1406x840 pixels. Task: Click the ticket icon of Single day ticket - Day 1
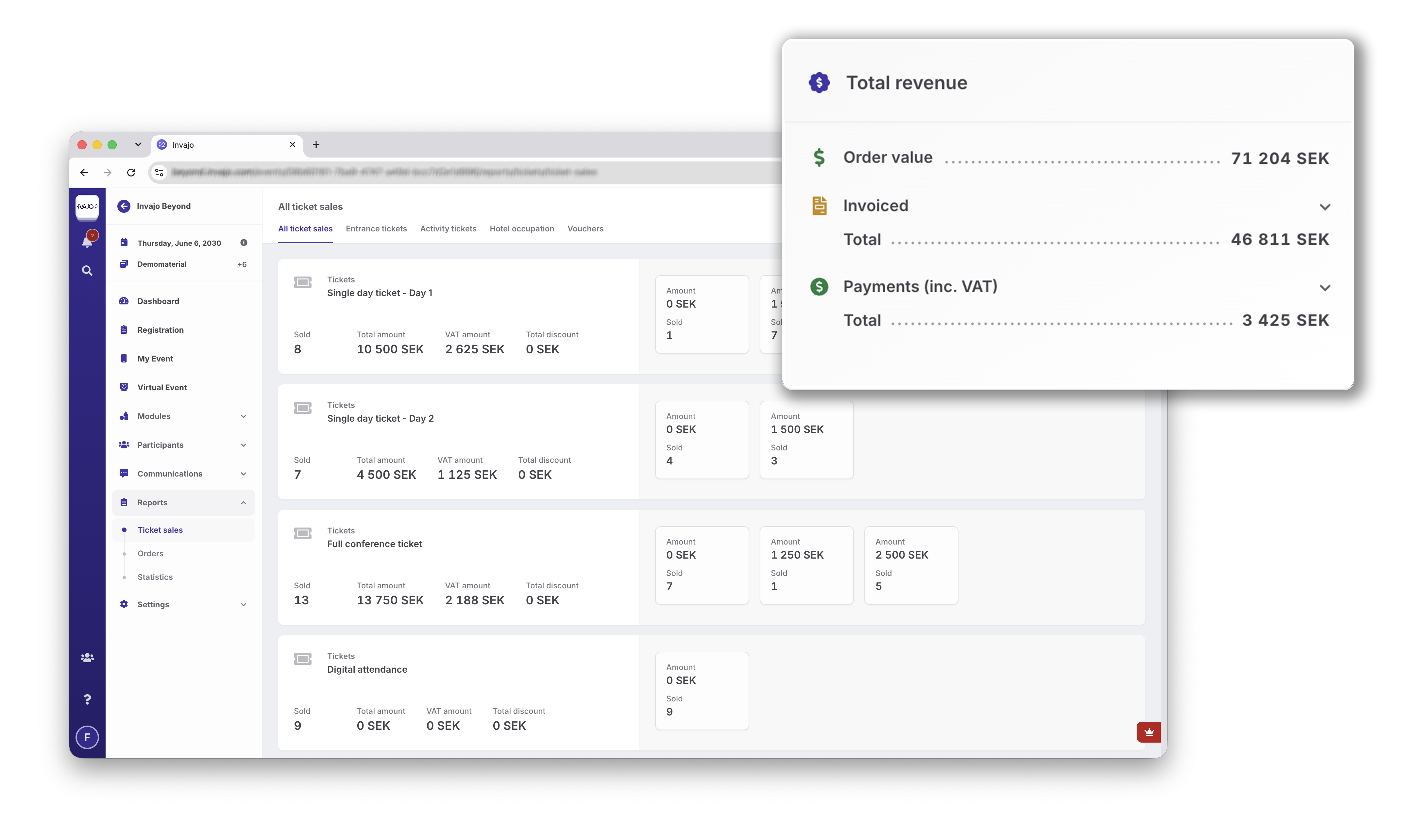point(303,282)
